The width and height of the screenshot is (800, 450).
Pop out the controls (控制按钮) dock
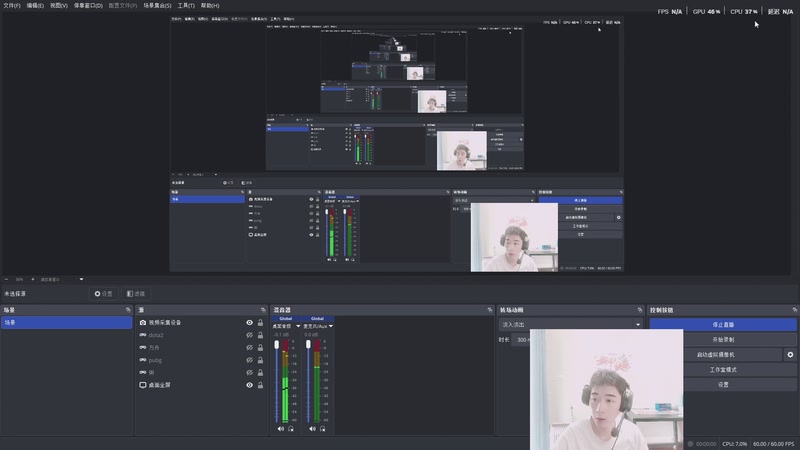pyautogui.click(x=794, y=310)
